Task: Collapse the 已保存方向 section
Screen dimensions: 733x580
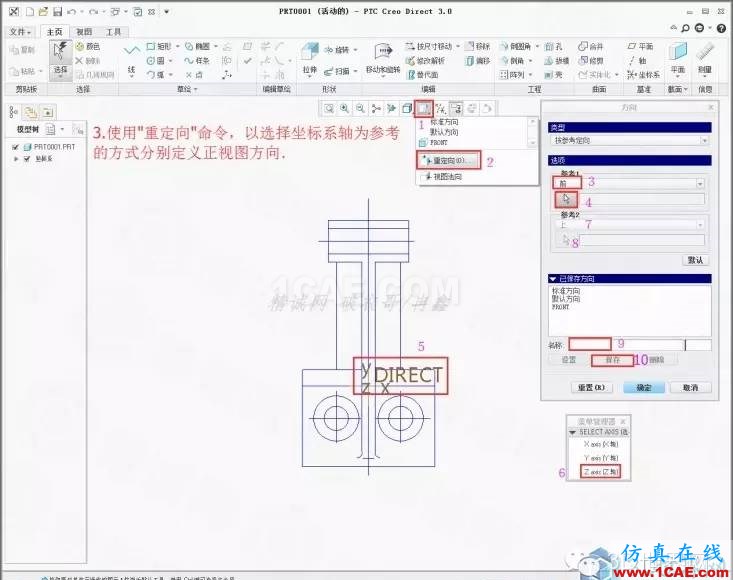Action: [553, 279]
